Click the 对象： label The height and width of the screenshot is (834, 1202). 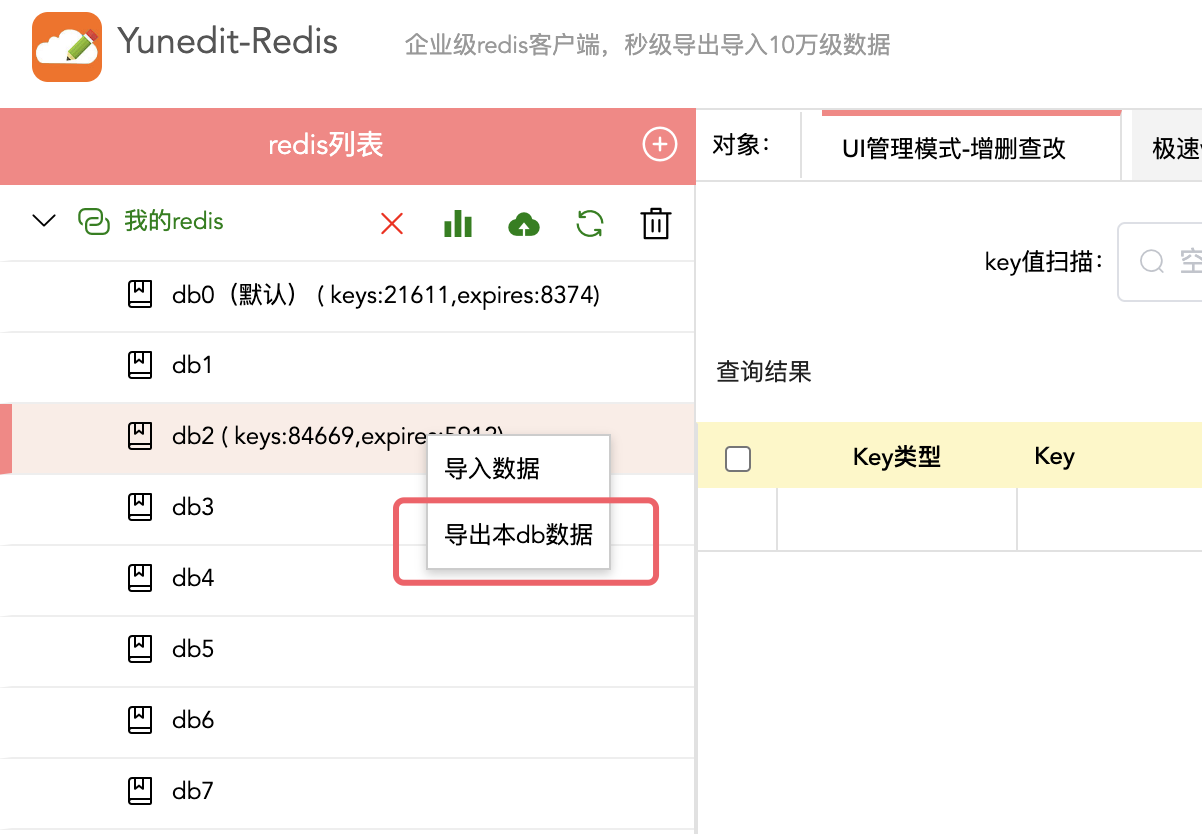pos(742,145)
